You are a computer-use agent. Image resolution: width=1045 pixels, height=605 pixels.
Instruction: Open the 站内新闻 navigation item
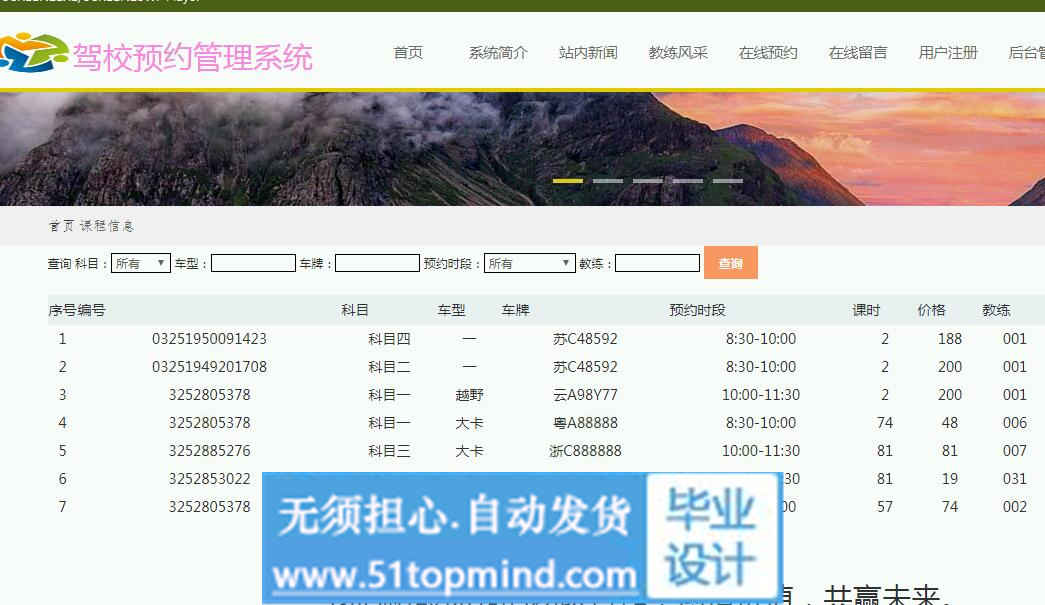pyautogui.click(x=588, y=53)
